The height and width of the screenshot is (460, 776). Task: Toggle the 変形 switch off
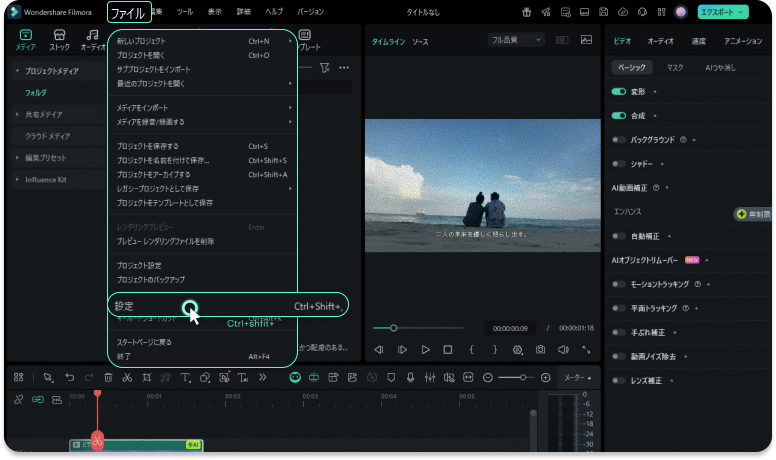pyautogui.click(x=618, y=90)
